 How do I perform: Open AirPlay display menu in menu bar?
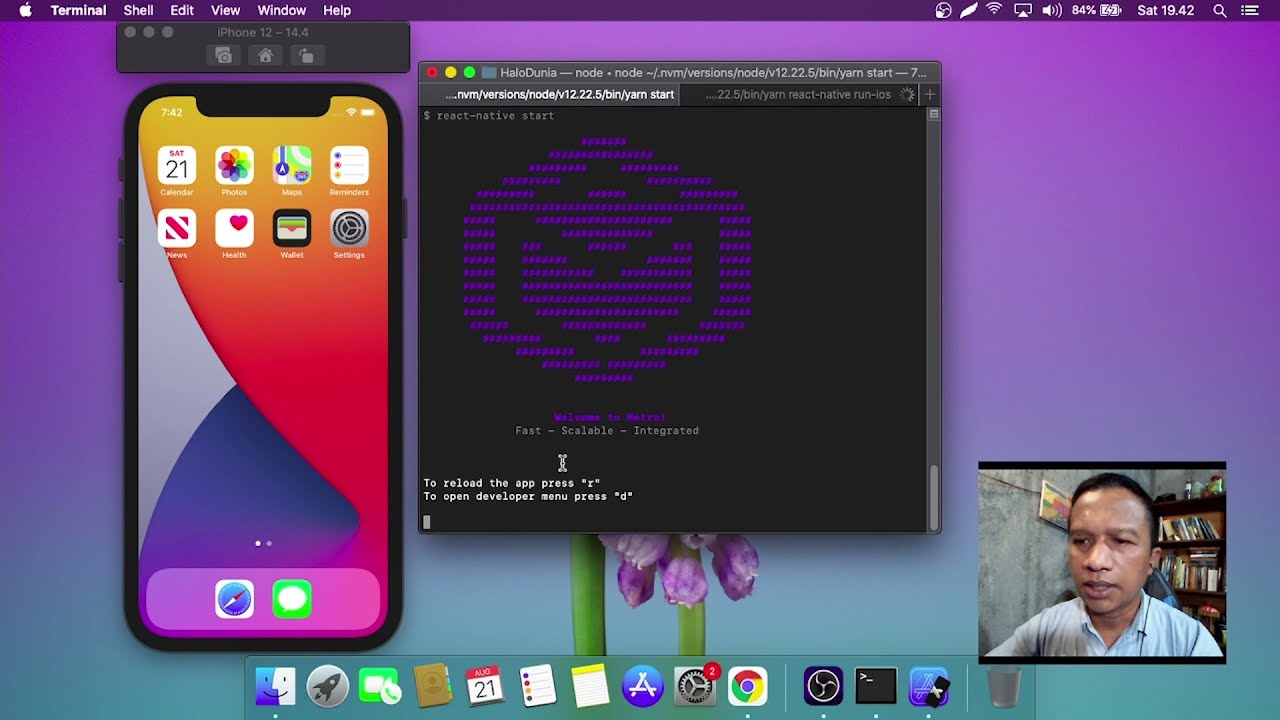click(1022, 10)
